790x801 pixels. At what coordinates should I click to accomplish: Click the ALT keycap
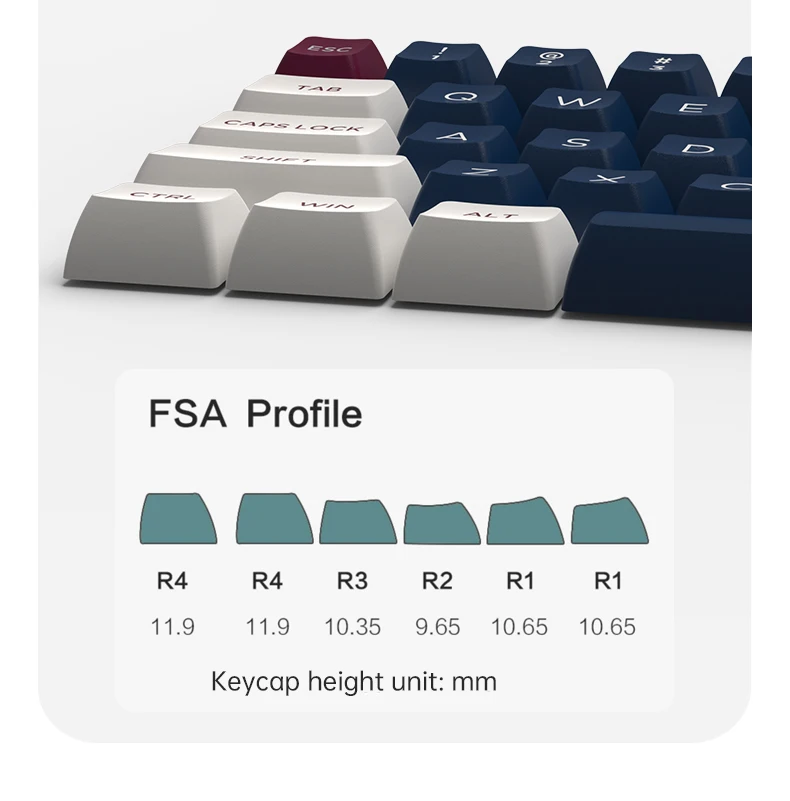(x=485, y=255)
